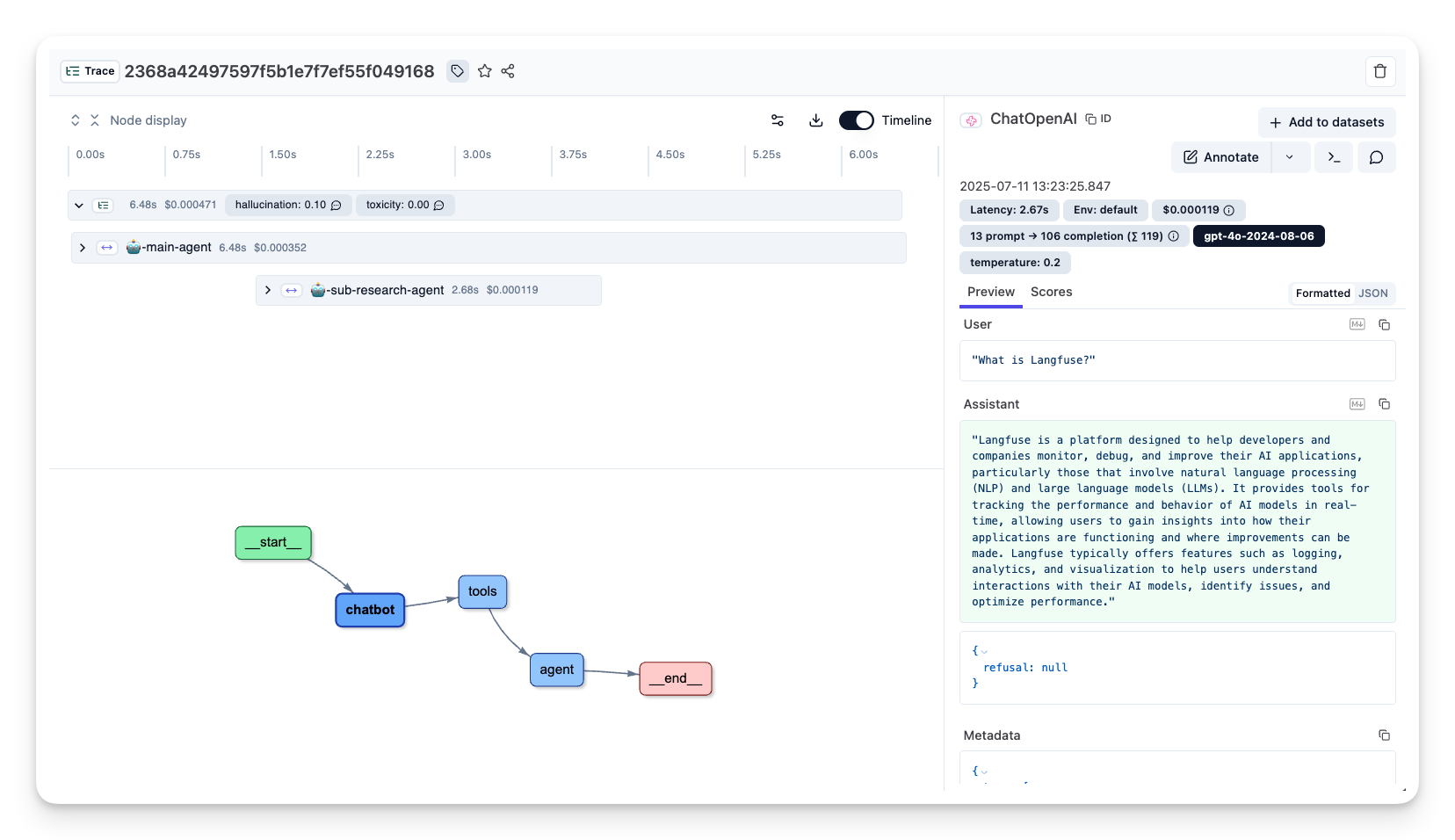Image resolution: width=1455 pixels, height=840 pixels.
Task: Select the chatbot node in the graph
Action: (x=369, y=609)
